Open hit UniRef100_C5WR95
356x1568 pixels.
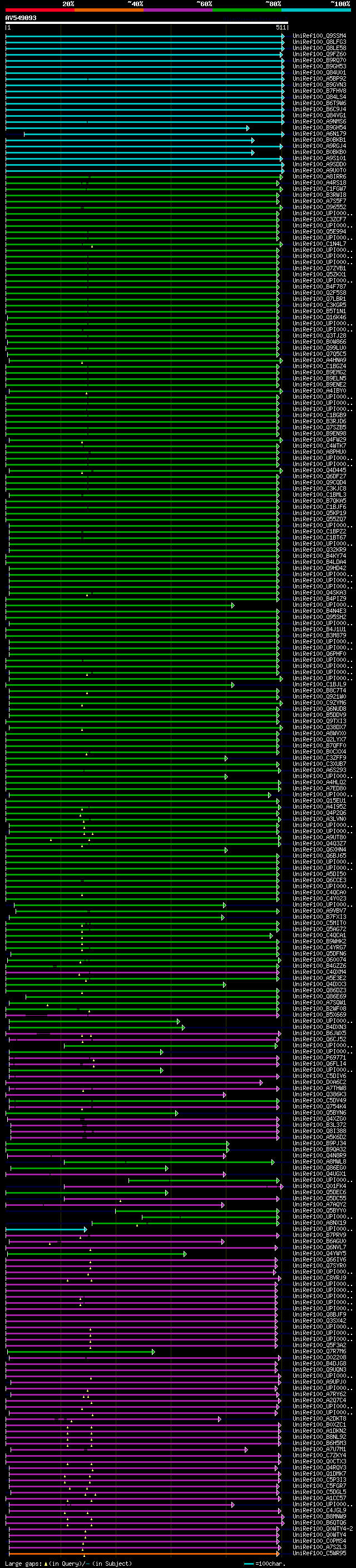[x=319, y=1554]
